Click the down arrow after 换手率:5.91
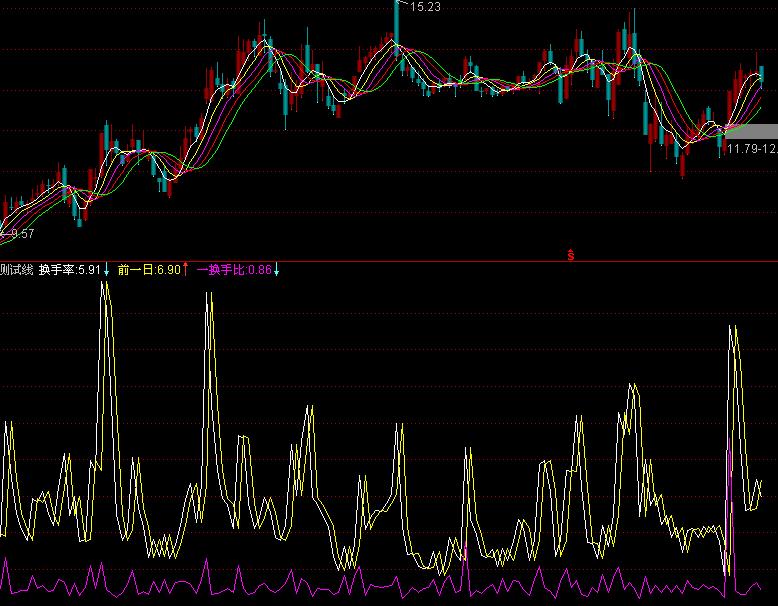This screenshot has height=606, width=778. coord(106,270)
